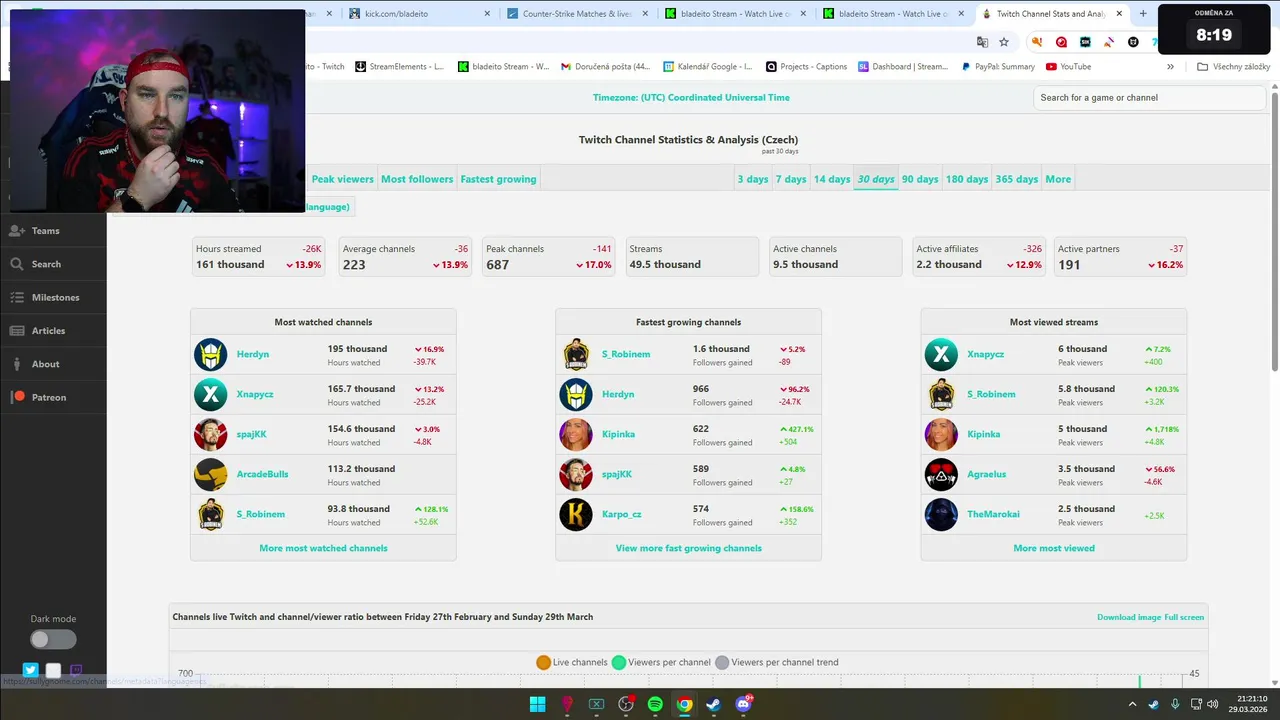The height and width of the screenshot is (720, 1280).
Task: Switch to Most followers tab
Action: tap(417, 179)
